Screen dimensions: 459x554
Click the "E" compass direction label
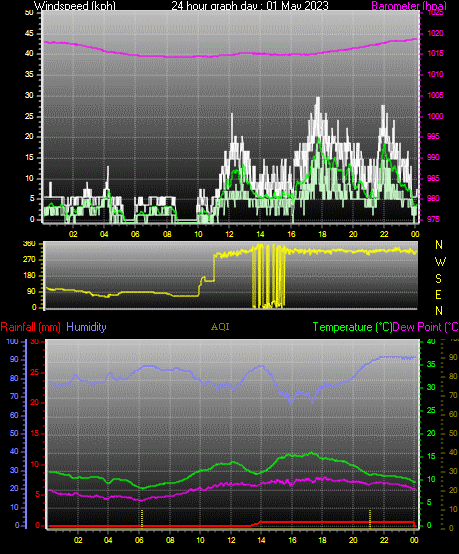(439, 295)
